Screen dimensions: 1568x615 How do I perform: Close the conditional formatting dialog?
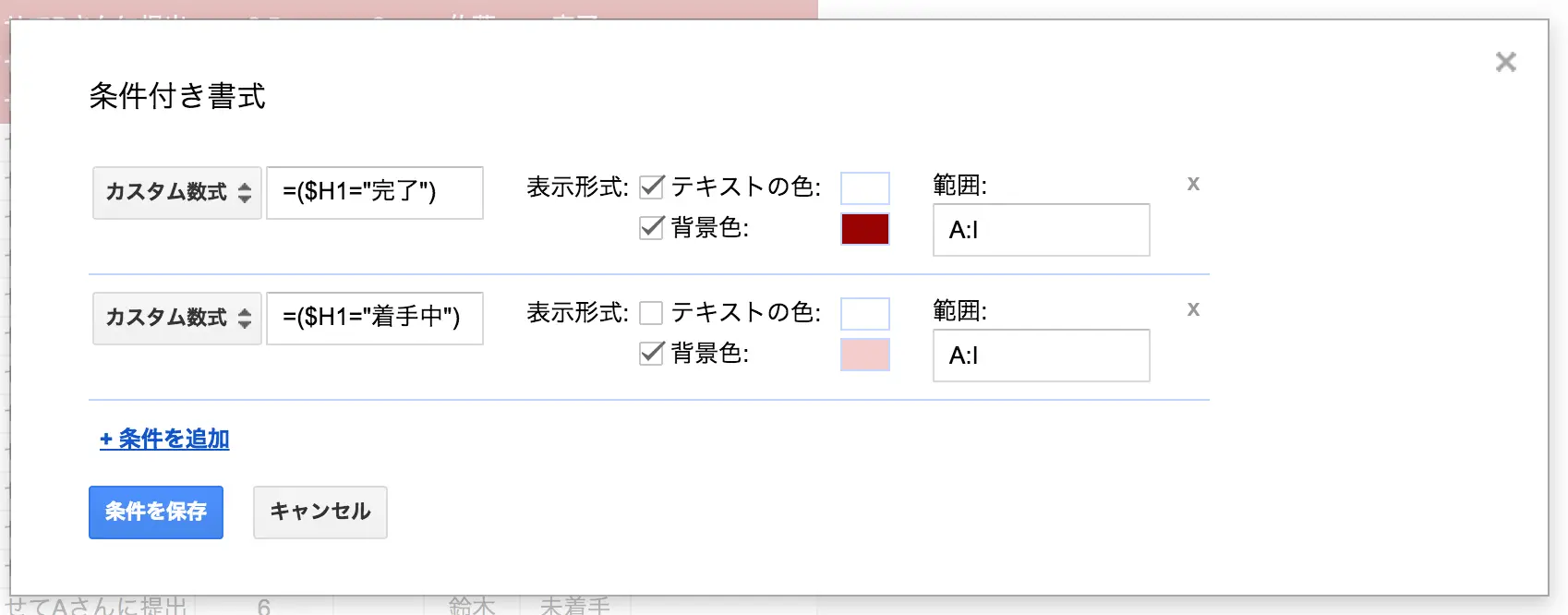coord(1505,62)
